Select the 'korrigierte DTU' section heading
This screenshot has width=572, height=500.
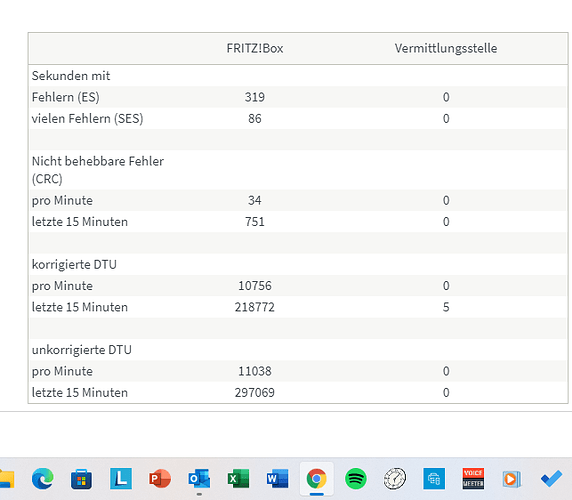(74, 265)
